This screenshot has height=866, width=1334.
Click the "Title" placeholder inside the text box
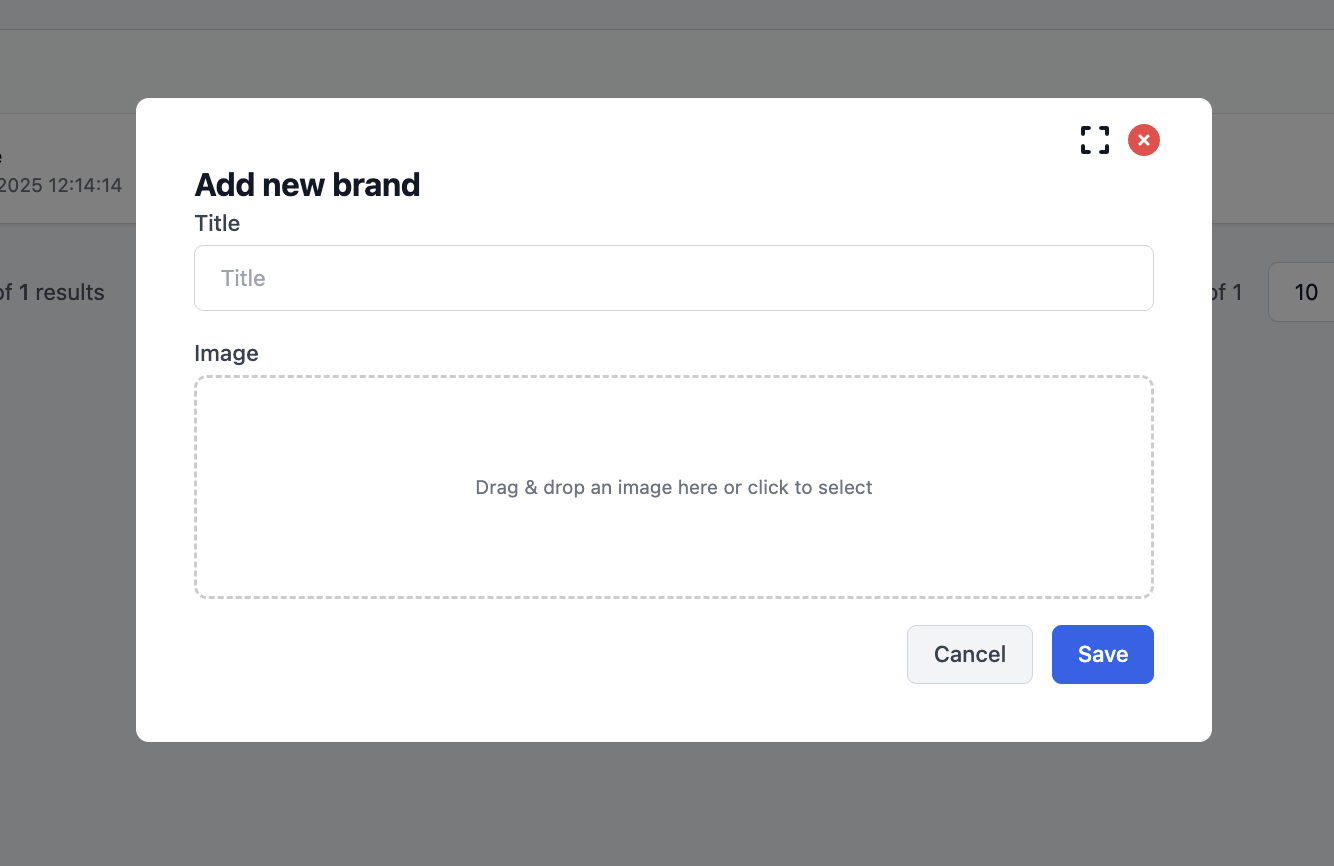click(x=243, y=278)
